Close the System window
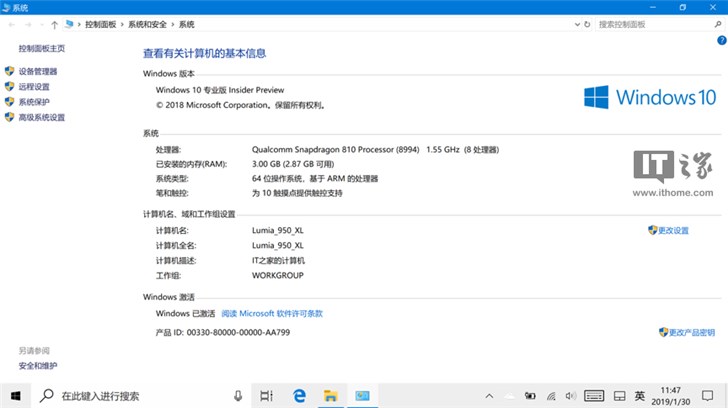This screenshot has width=728, height=408. 713,7
